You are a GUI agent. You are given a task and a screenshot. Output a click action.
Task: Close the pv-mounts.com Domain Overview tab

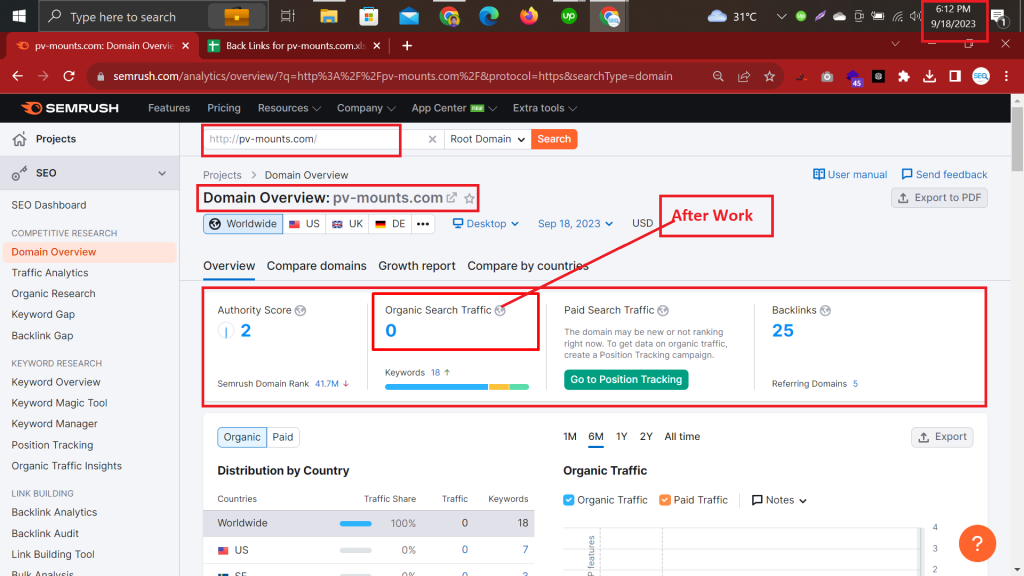[x=185, y=46]
